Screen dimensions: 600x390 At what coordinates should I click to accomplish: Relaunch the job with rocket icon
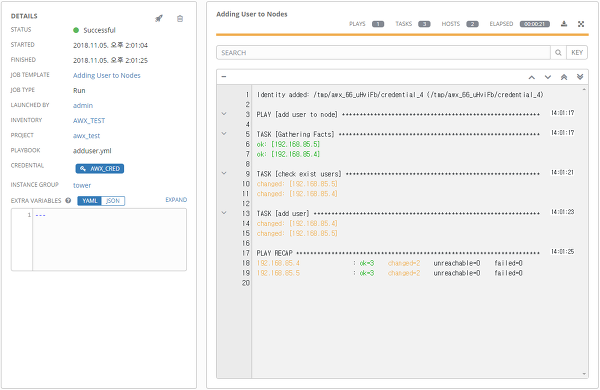tap(159, 18)
